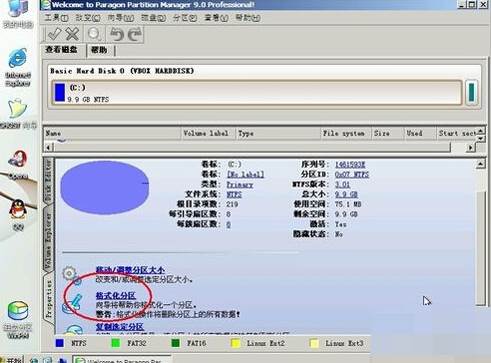
Task: Open the QQ penguin desktop icon
Action: pos(18,214)
